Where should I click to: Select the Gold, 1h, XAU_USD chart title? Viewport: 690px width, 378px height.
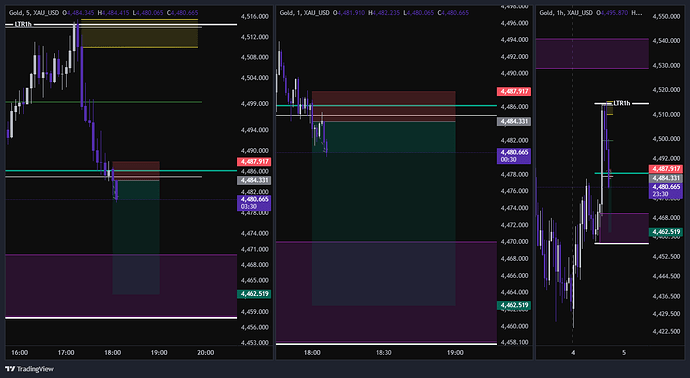566,13
